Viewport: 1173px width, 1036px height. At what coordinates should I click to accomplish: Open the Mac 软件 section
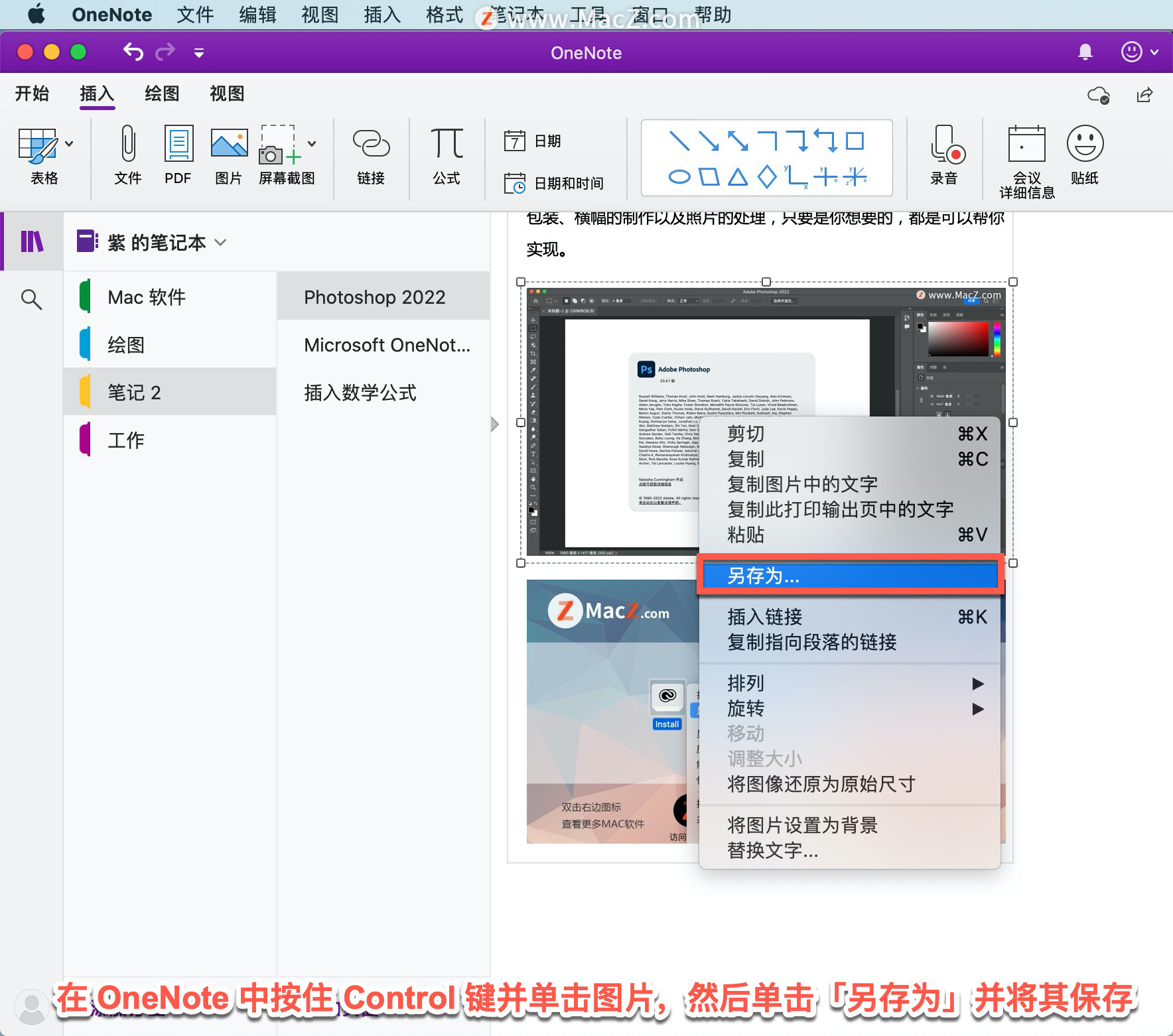click(x=170, y=296)
